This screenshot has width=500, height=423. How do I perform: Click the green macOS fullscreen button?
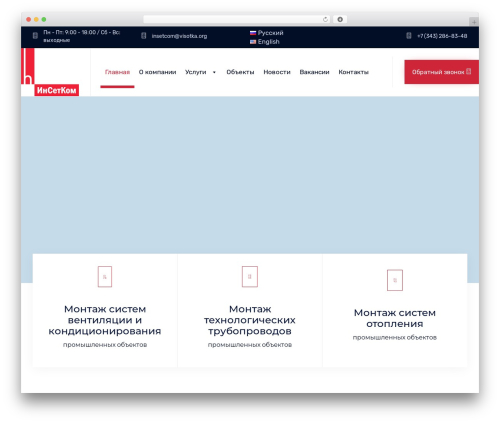(44, 19)
